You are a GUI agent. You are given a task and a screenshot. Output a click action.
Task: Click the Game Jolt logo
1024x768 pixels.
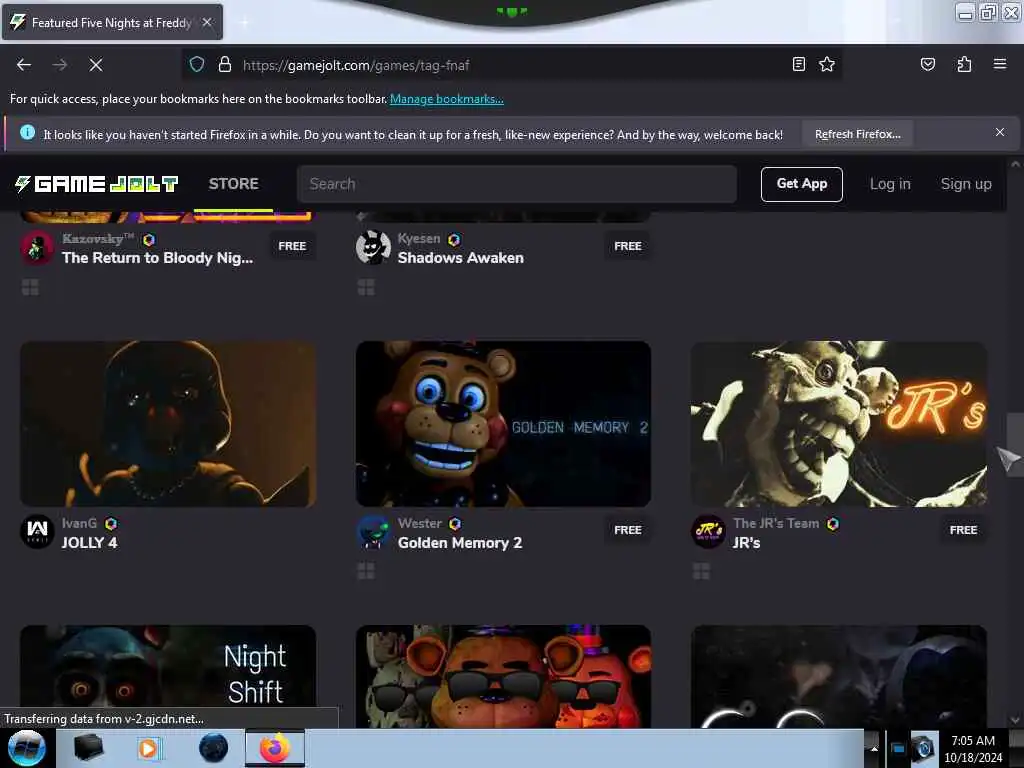click(96, 184)
